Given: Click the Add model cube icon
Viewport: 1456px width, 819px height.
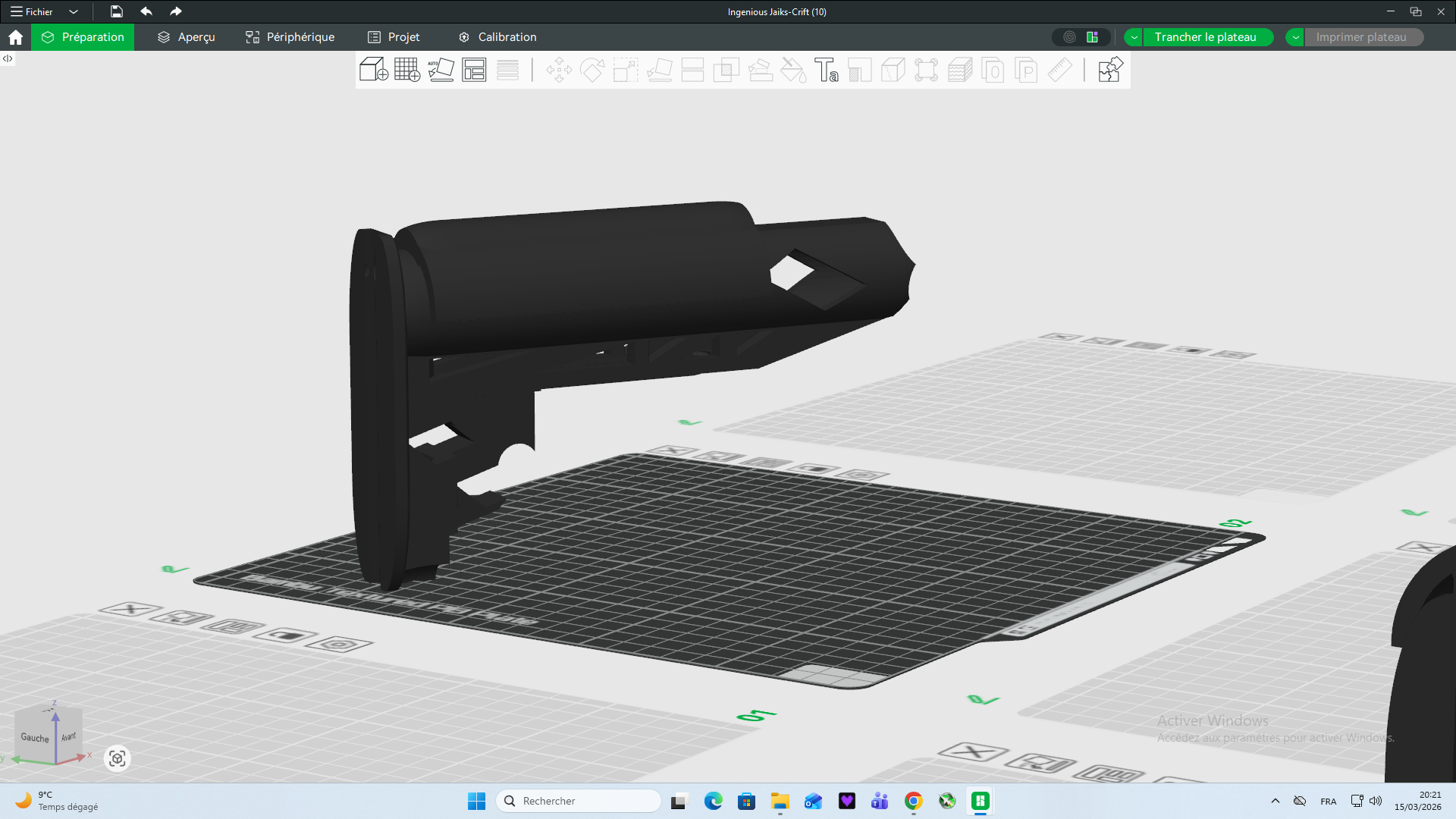Looking at the screenshot, I should pos(374,70).
